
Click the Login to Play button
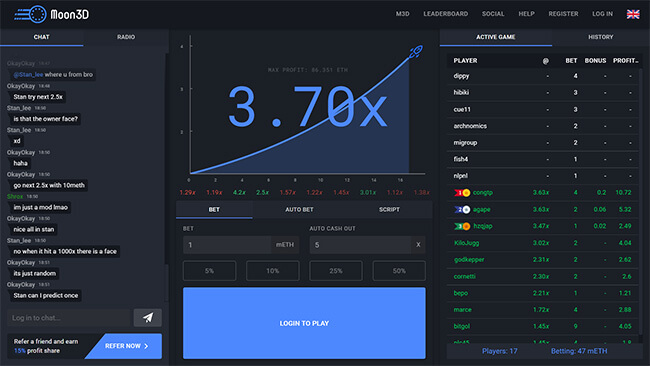[x=304, y=323]
